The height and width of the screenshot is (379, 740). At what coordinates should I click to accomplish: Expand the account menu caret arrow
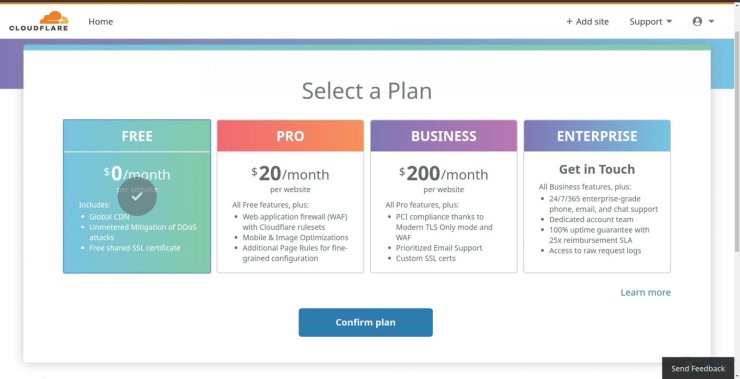tap(711, 22)
